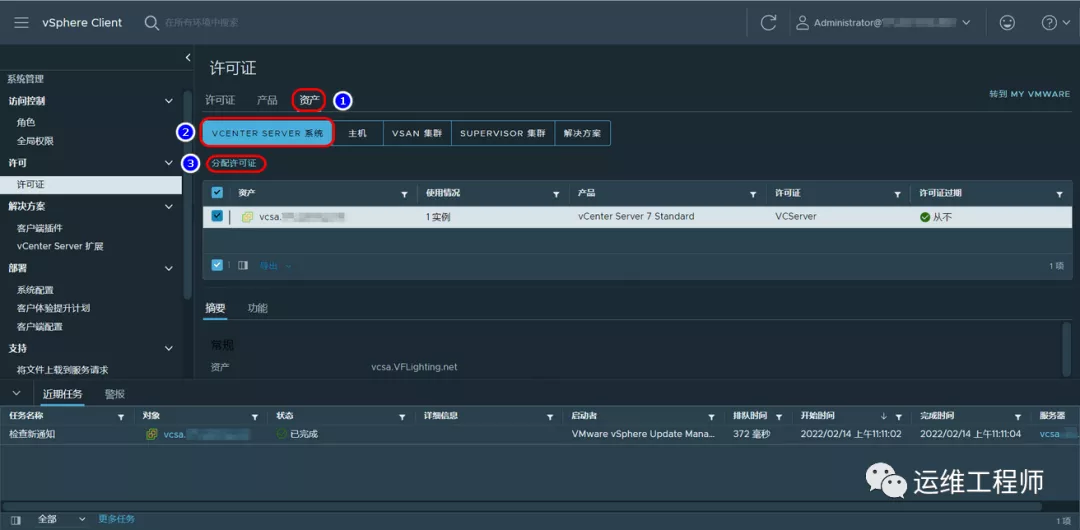1080x530 pixels.
Task: Collapse the 访问控制 sidebar section
Action: (169, 101)
